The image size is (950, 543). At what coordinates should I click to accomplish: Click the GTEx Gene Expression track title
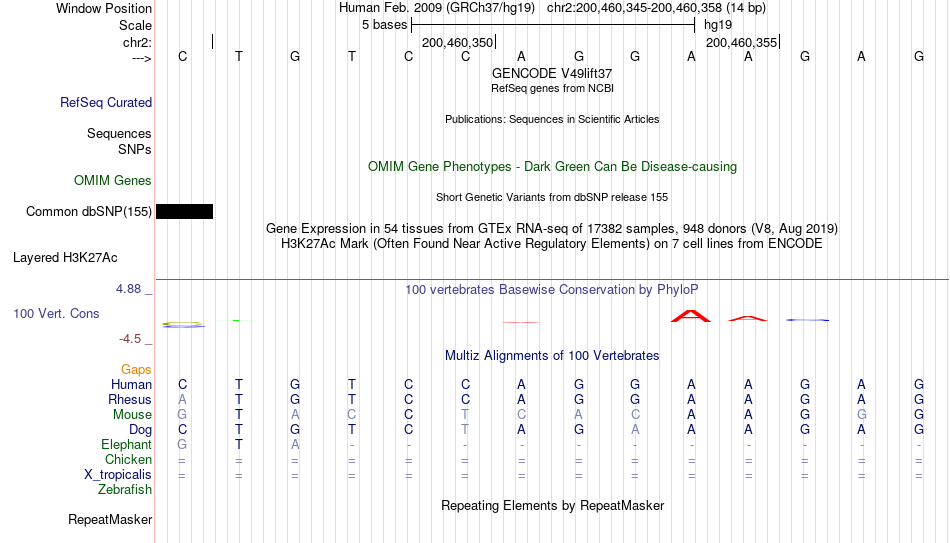tap(552, 228)
